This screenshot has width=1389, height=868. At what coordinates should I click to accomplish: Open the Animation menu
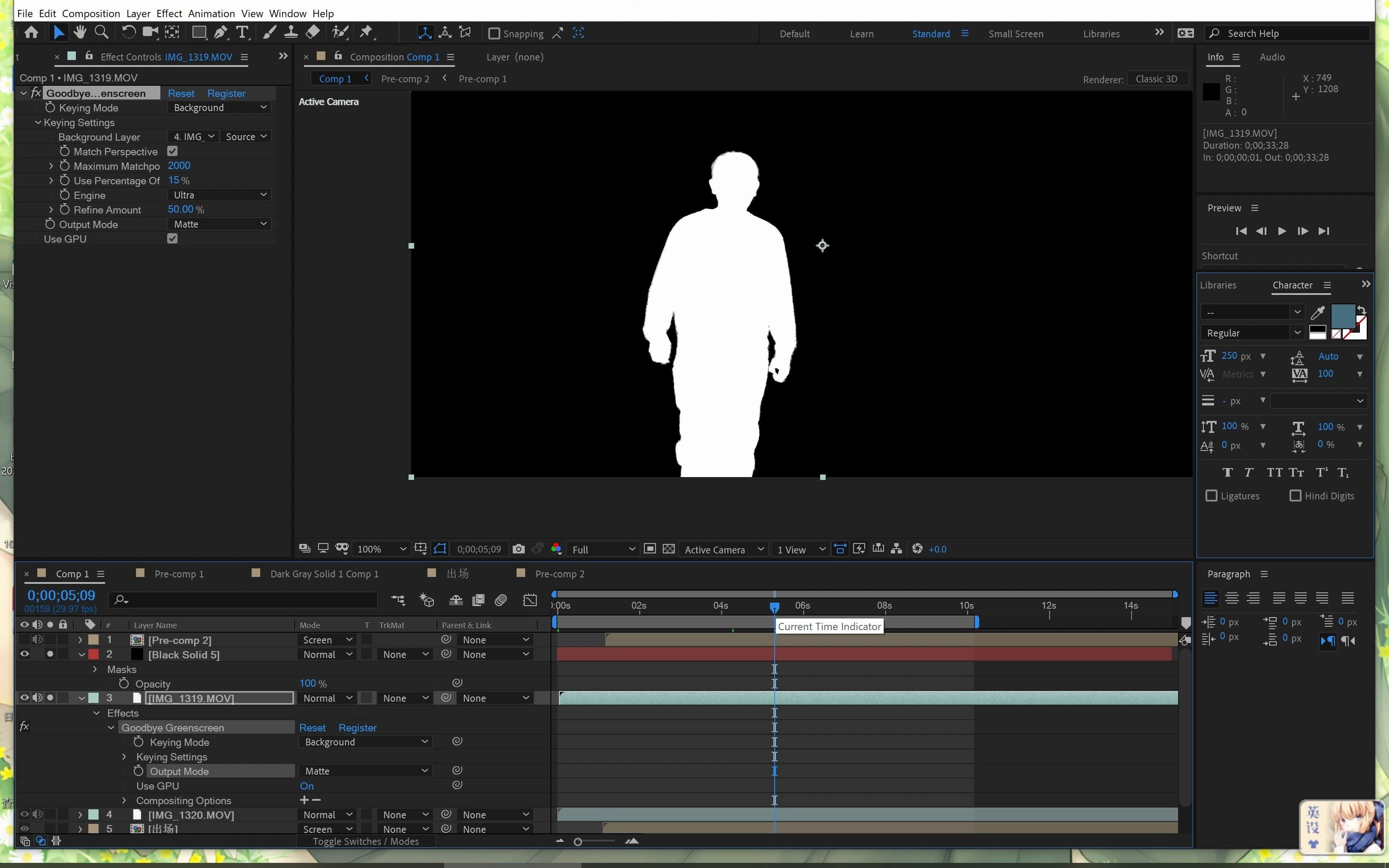point(211,13)
